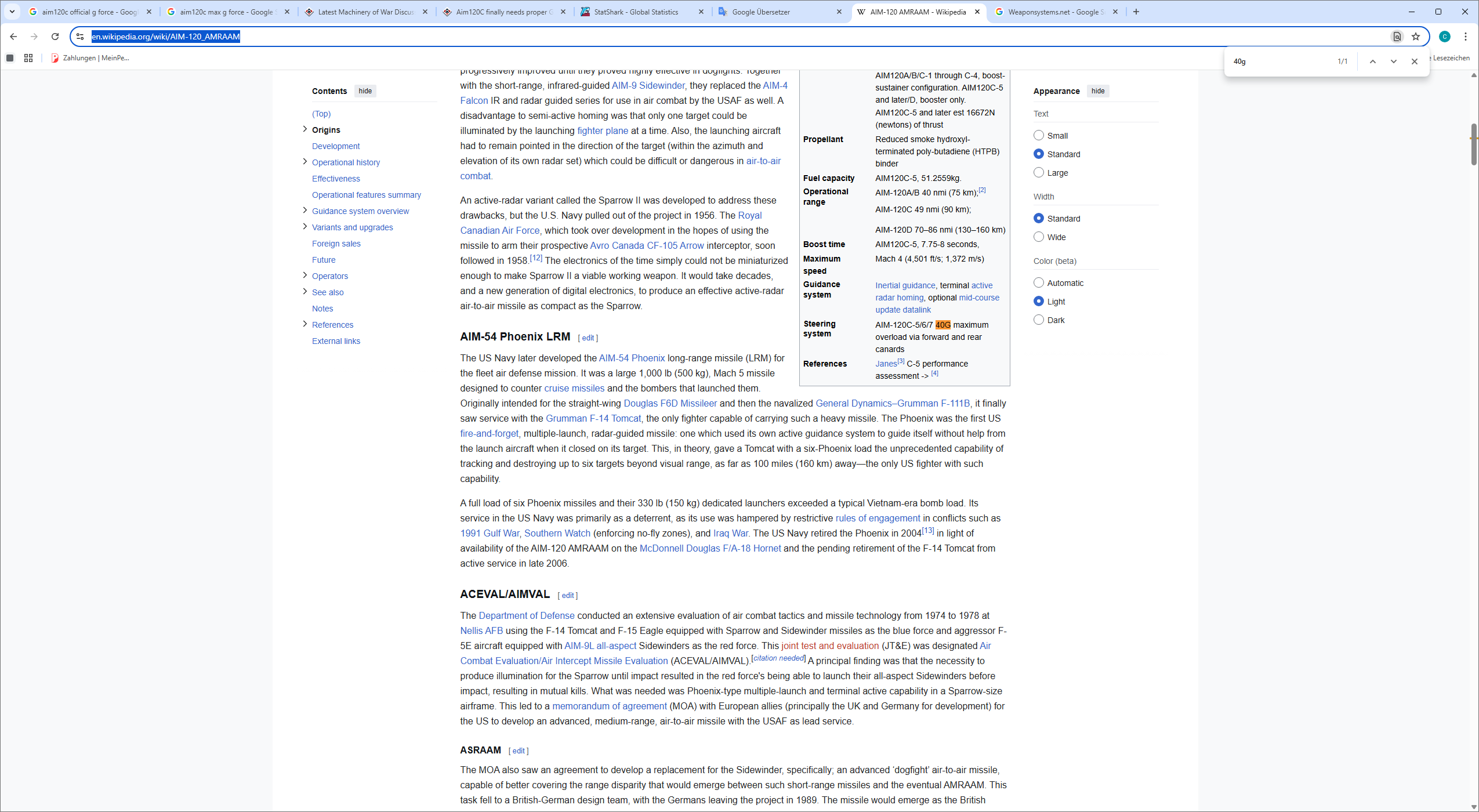
Task: Select the Large text size option
Action: click(1039, 172)
